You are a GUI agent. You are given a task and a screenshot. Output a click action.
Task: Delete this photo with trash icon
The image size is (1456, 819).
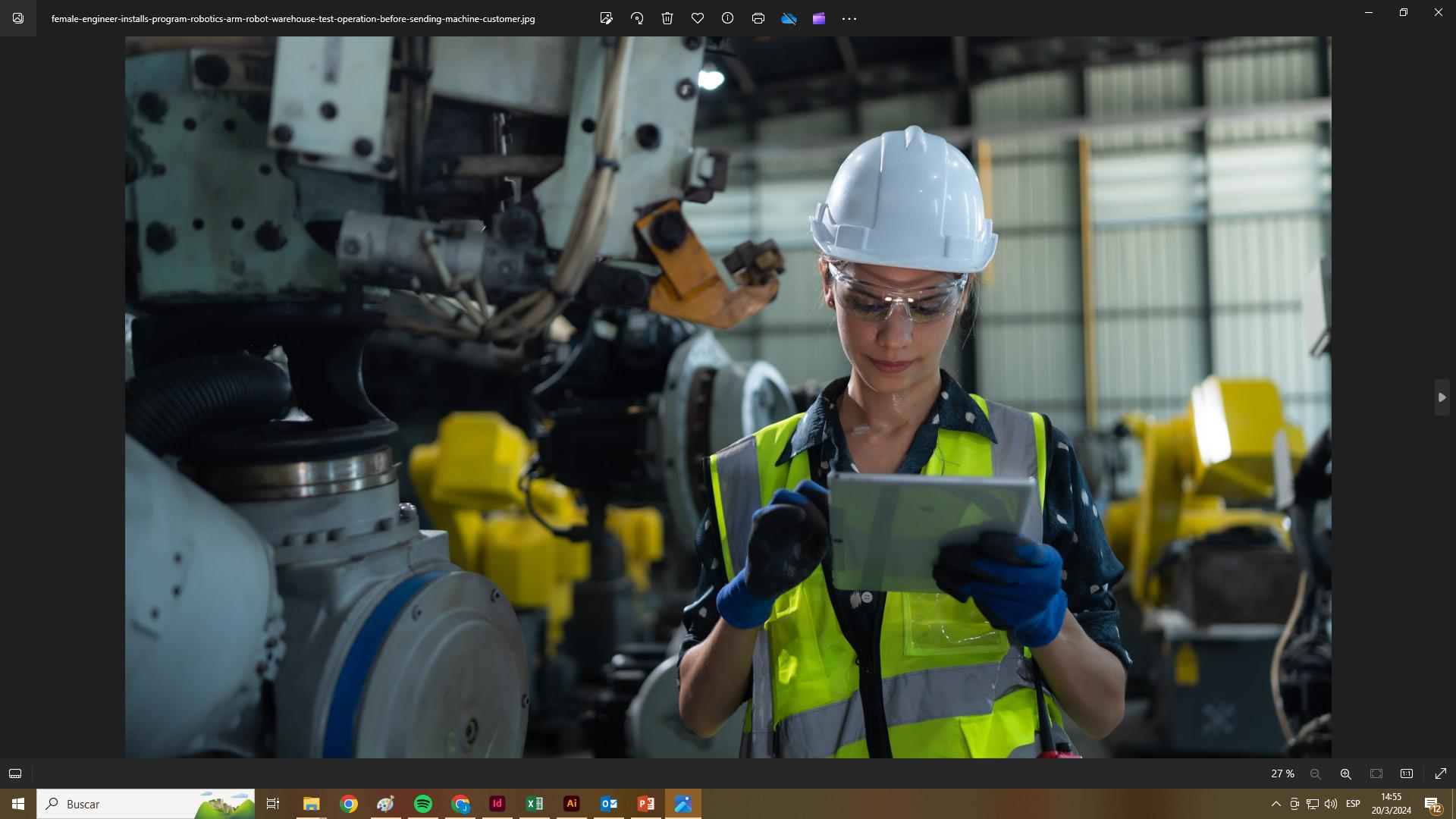667,18
